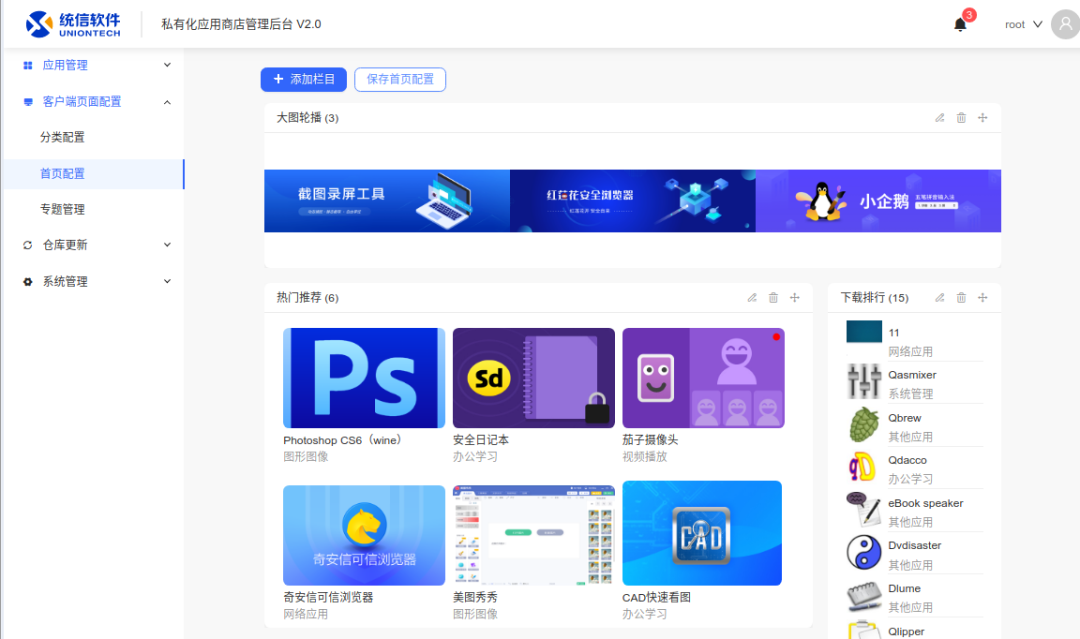This screenshot has width=1080, height=639.
Task: Click the 截图录屏工具 carousel banner
Action: click(x=387, y=200)
